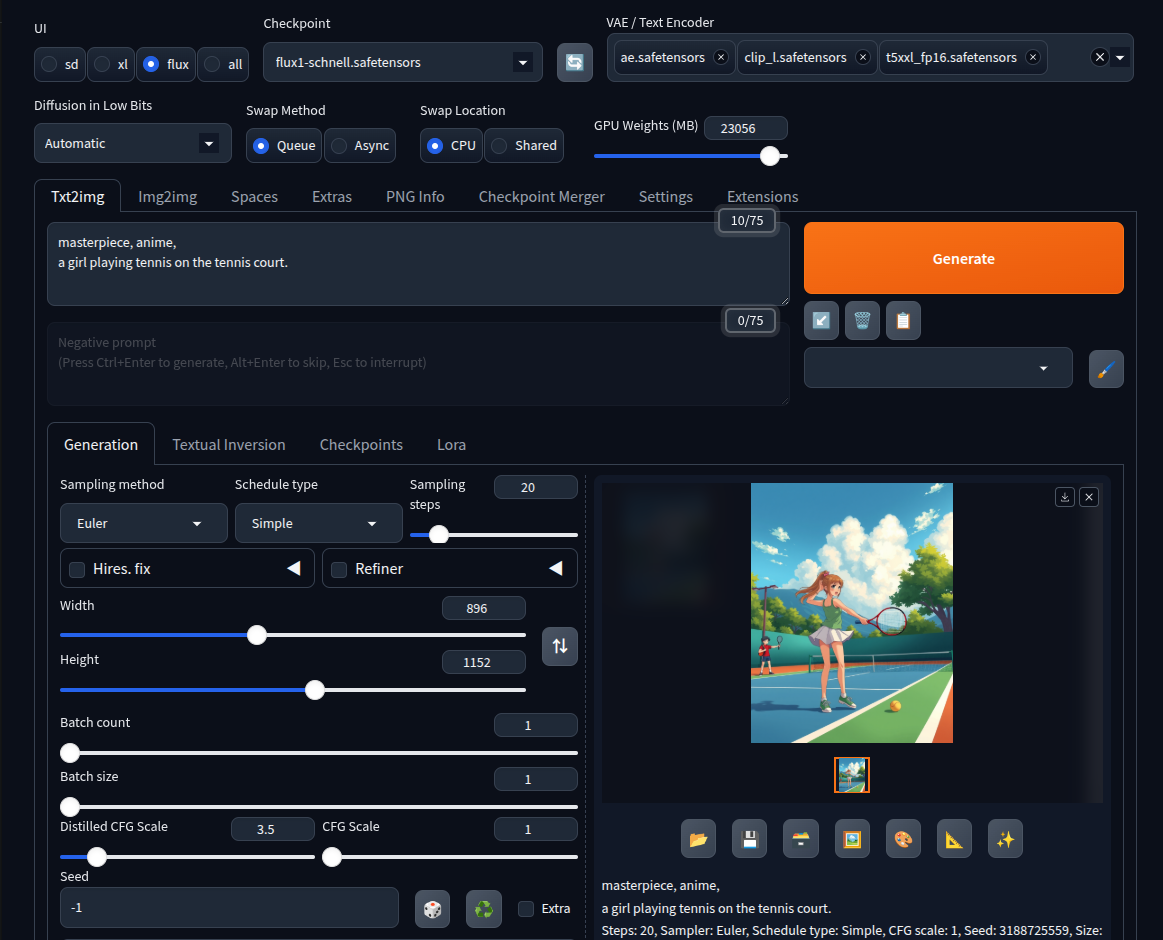Click the refresh checkpoint list icon
This screenshot has width=1163, height=940.
pyautogui.click(x=574, y=63)
